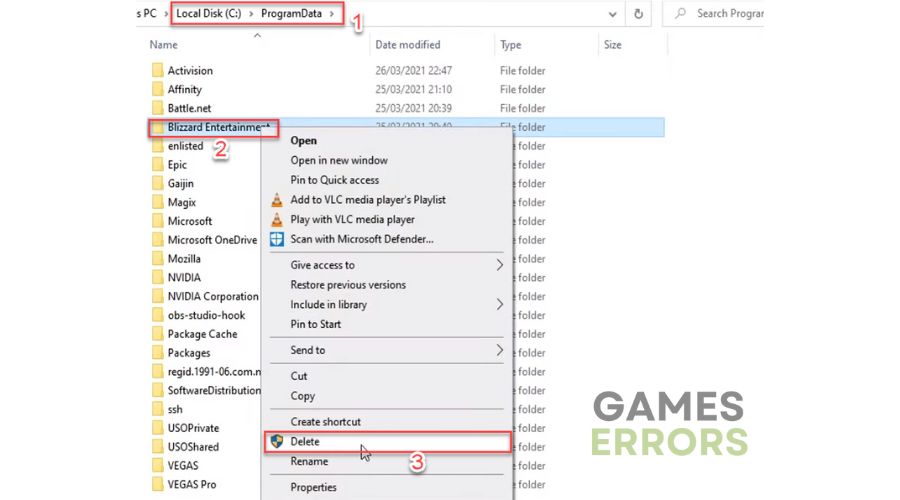
Task: Click the Activision folder icon
Action: (x=158, y=71)
